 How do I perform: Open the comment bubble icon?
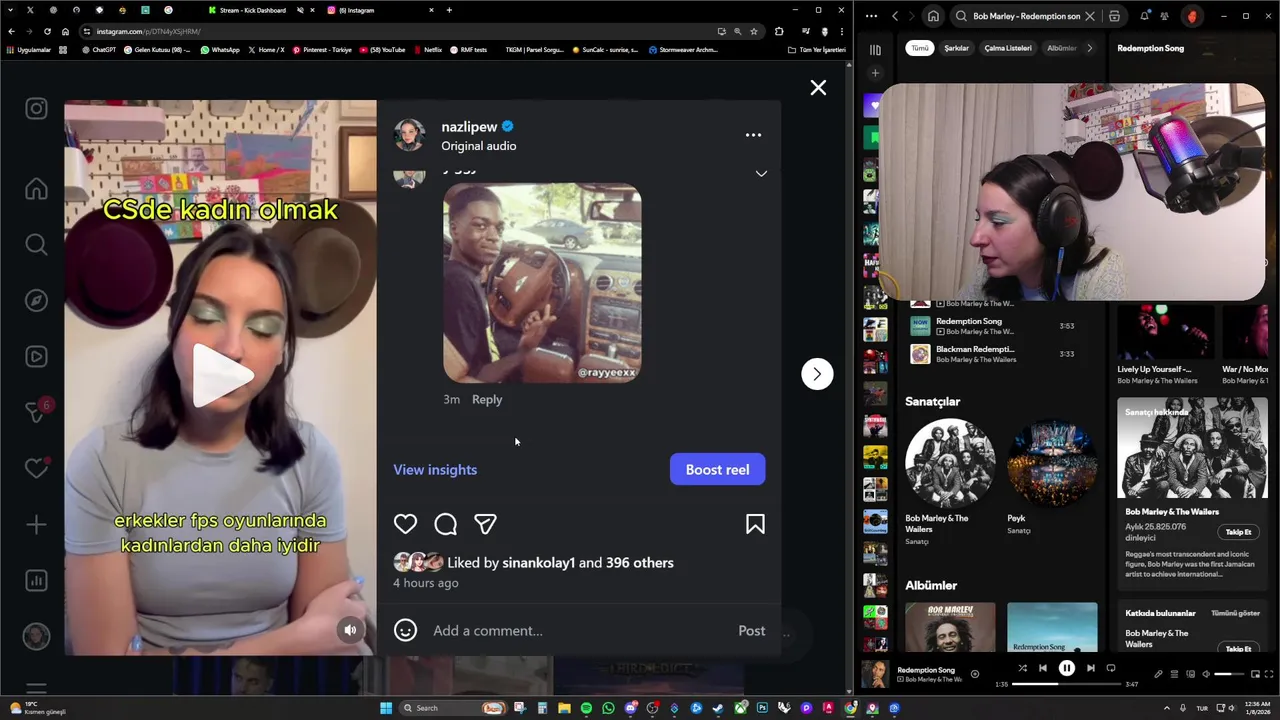click(445, 524)
